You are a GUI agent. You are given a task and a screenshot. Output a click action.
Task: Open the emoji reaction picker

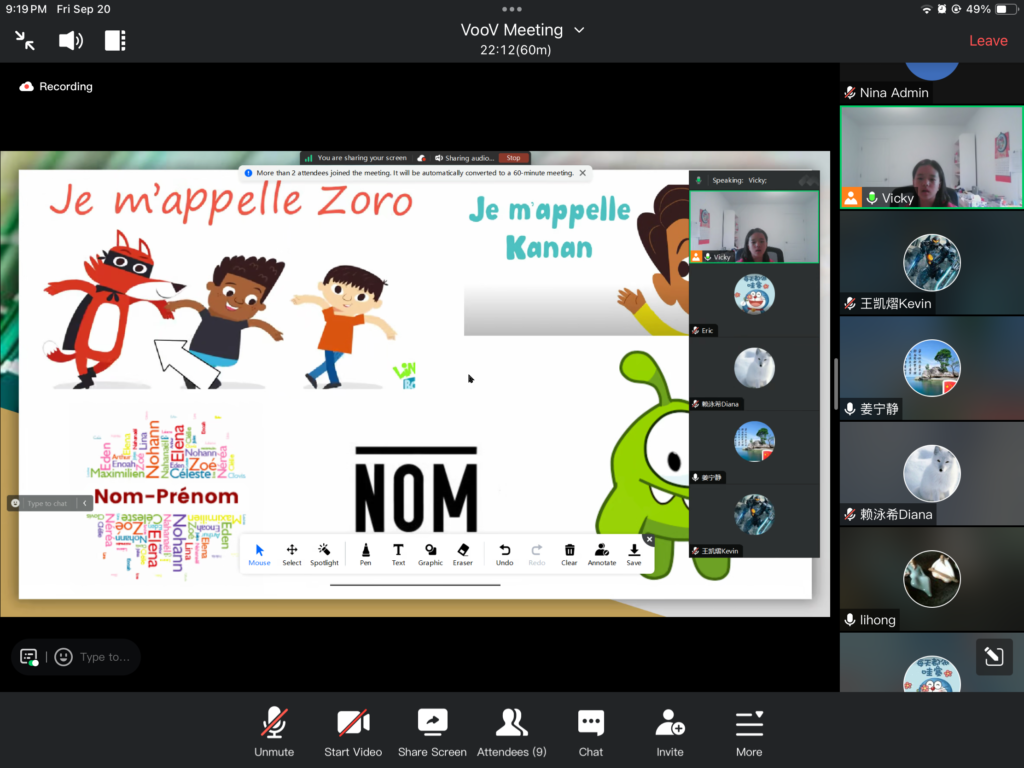[x=63, y=657]
